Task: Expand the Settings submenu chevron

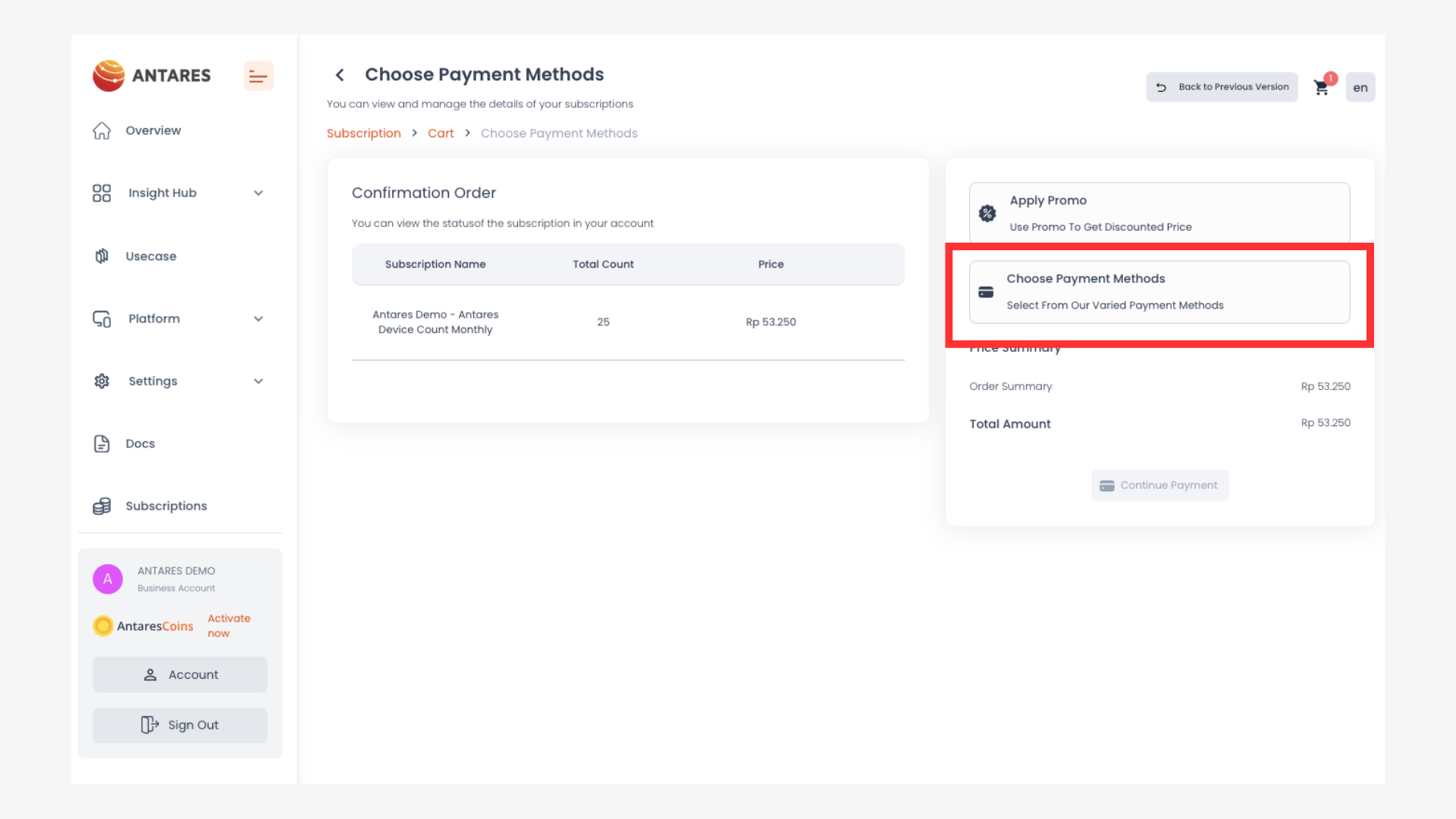Action: 259,381
